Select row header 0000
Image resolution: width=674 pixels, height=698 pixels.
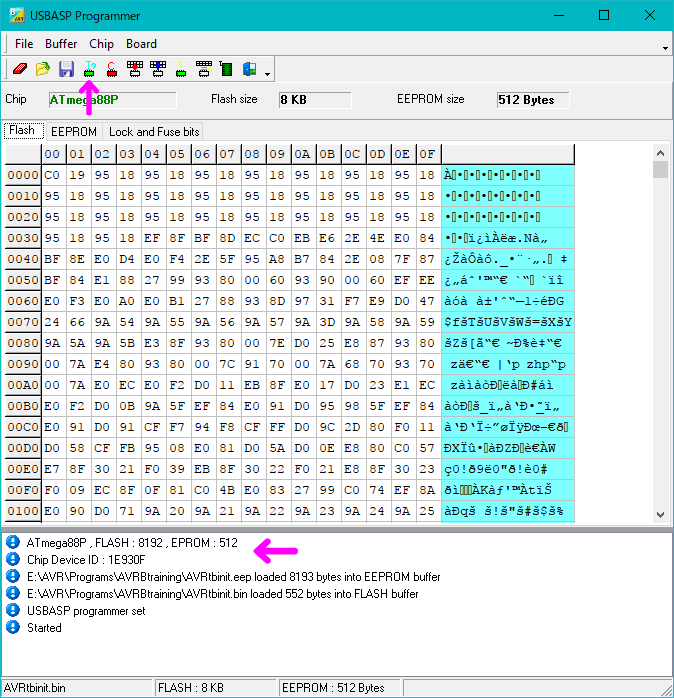click(x=23, y=175)
